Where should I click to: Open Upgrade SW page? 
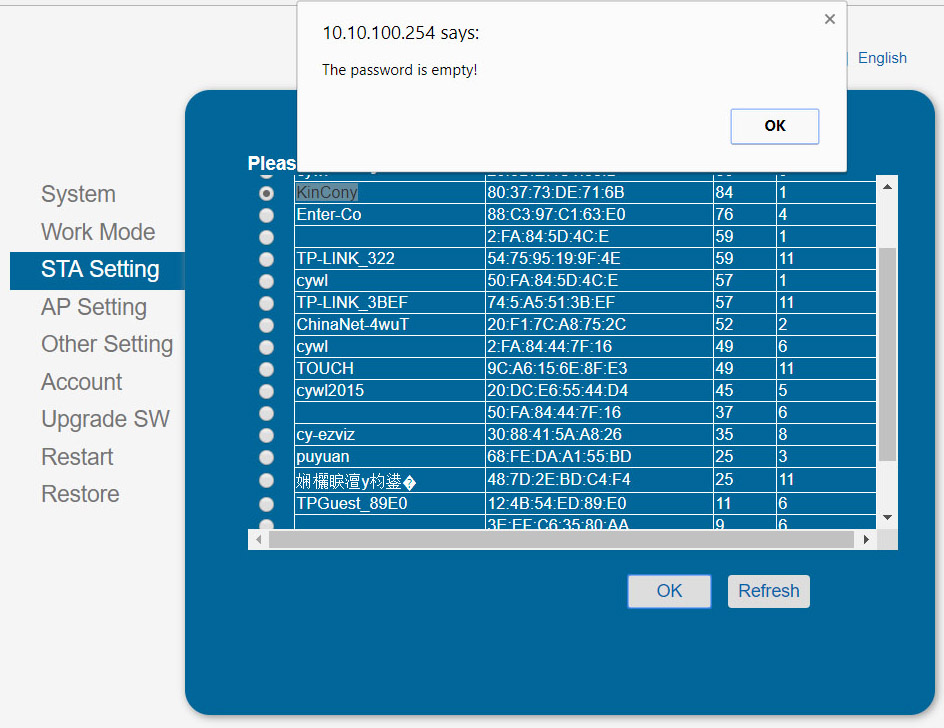tap(105, 419)
